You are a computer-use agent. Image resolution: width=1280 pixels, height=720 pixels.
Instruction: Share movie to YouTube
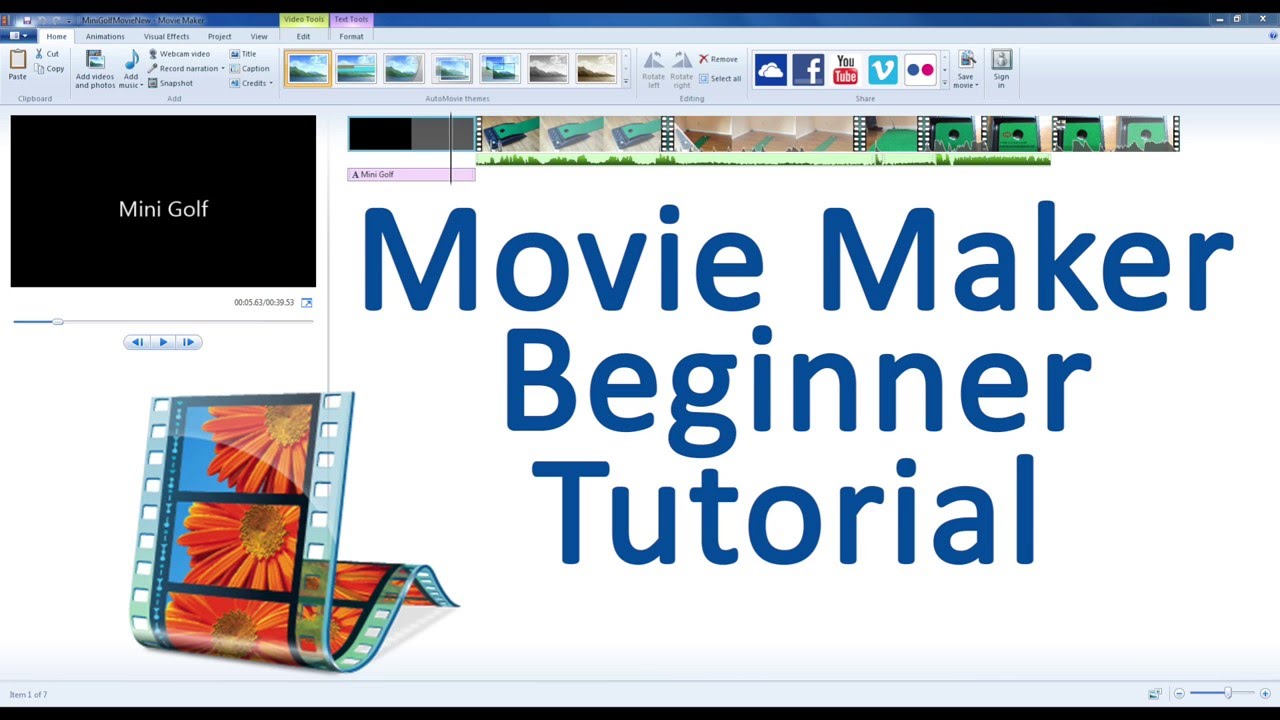846,70
